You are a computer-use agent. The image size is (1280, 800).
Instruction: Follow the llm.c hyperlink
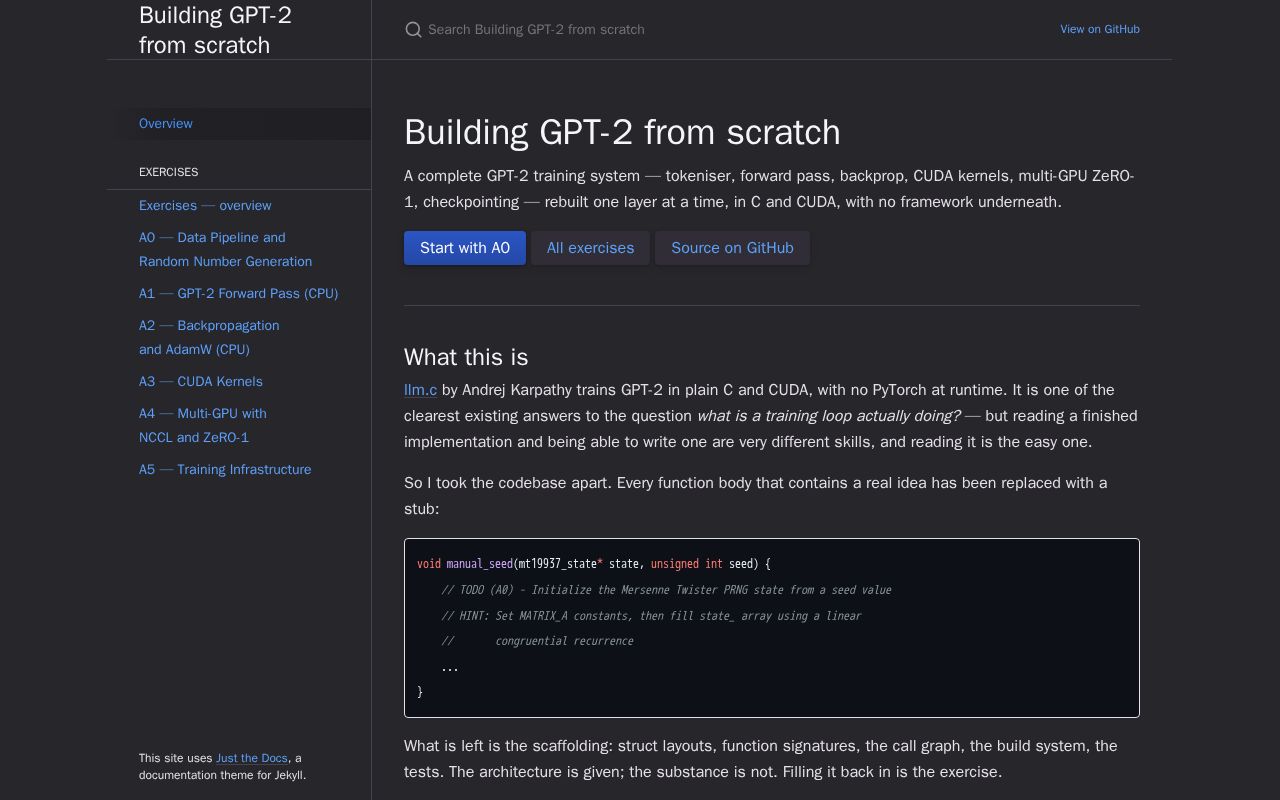[420, 390]
